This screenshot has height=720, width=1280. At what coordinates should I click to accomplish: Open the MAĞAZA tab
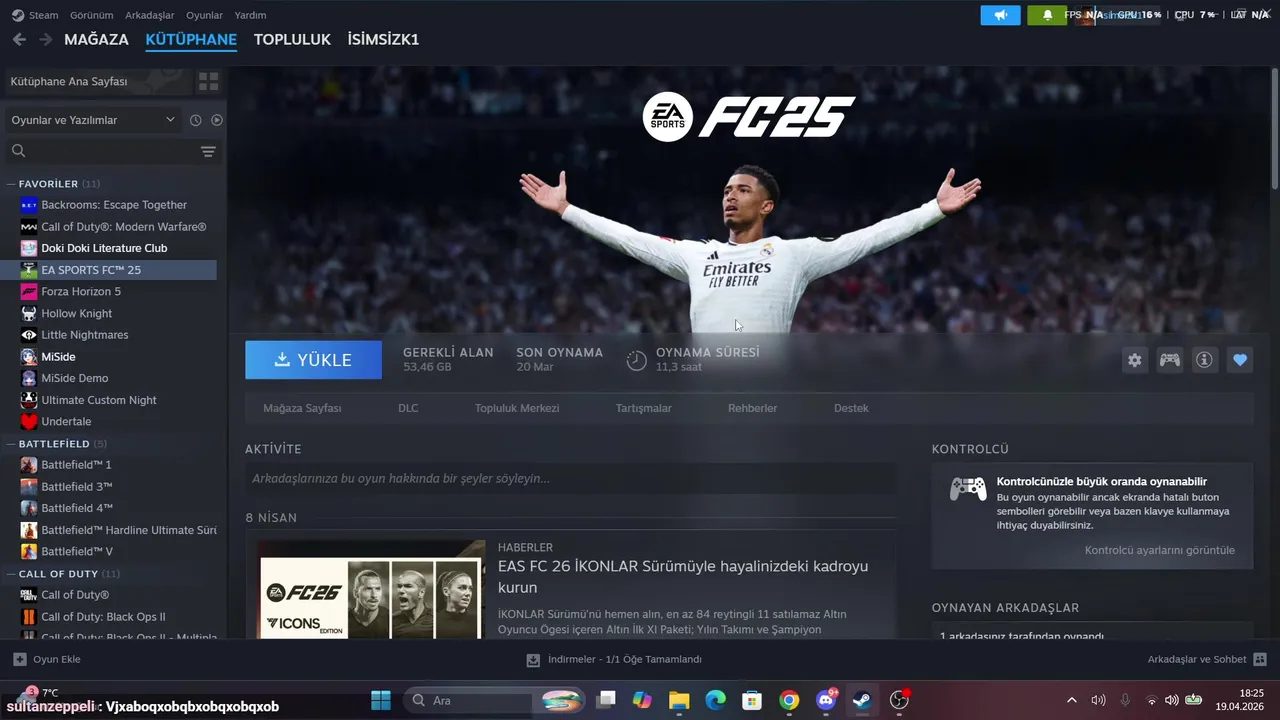click(x=96, y=39)
